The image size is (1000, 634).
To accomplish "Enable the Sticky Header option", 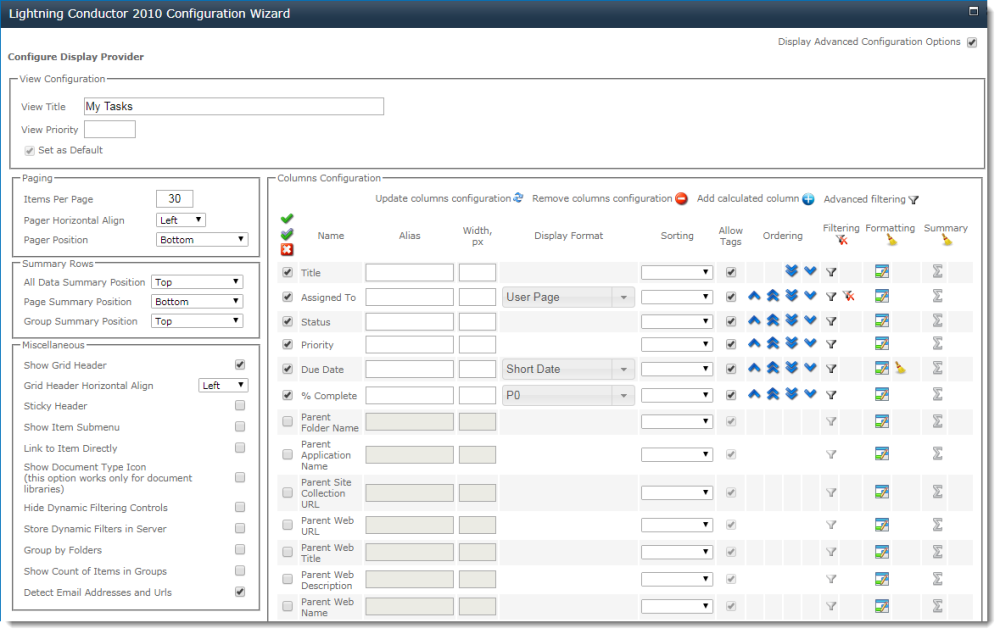I will tap(239, 405).
